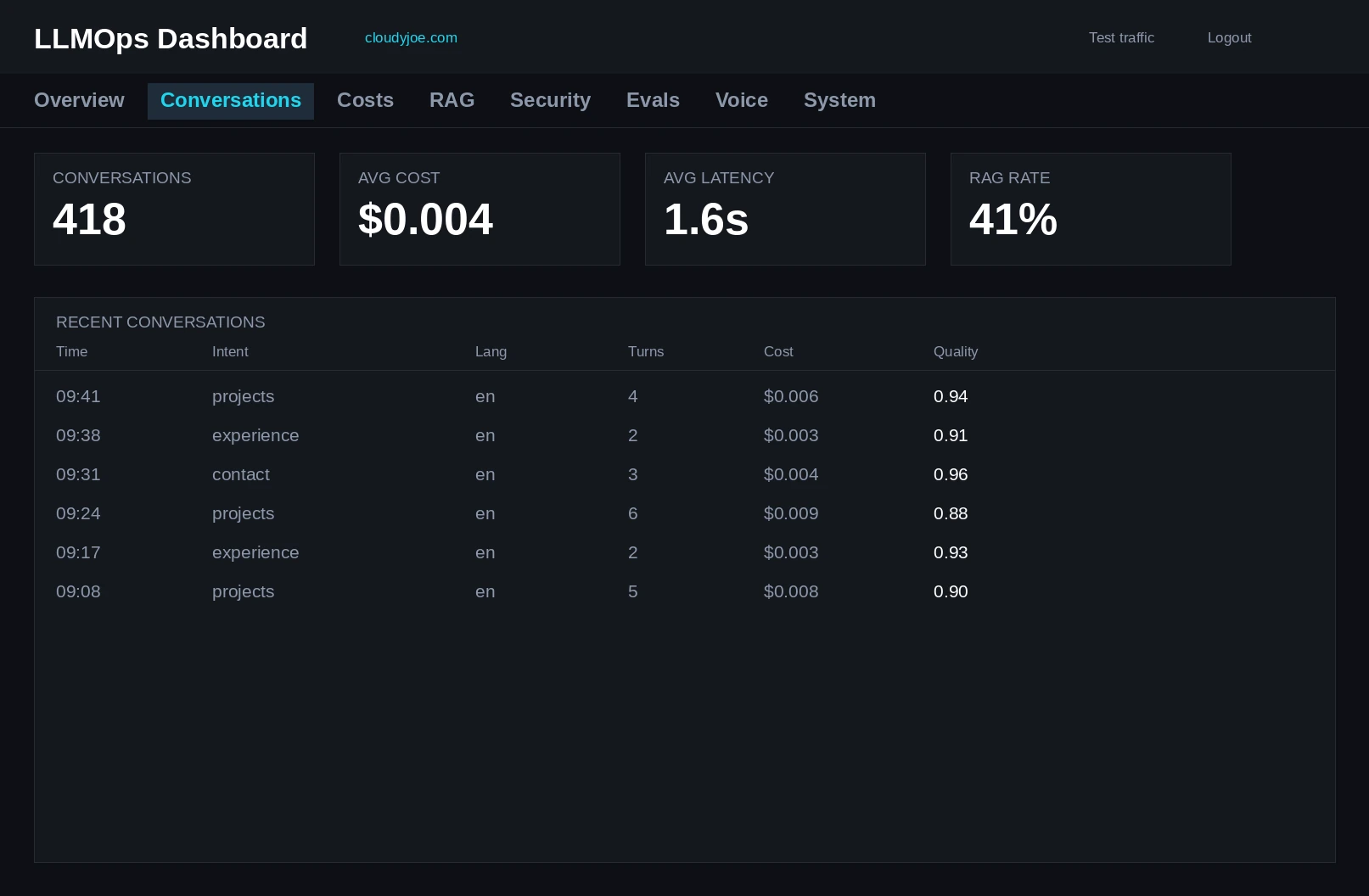Select the 09:17 conversation time

click(78, 552)
